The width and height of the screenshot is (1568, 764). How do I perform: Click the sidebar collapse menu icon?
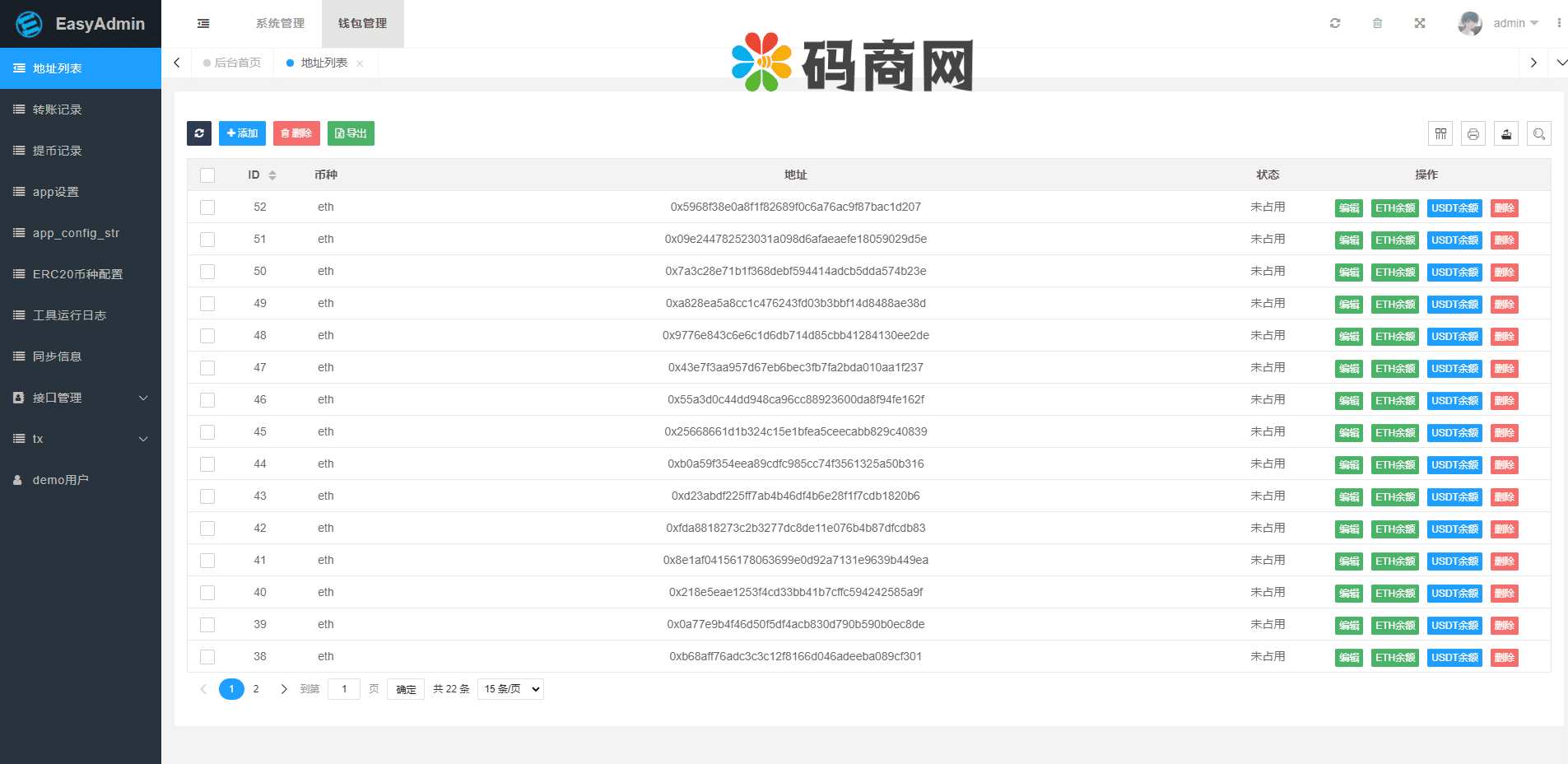[203, 24]
